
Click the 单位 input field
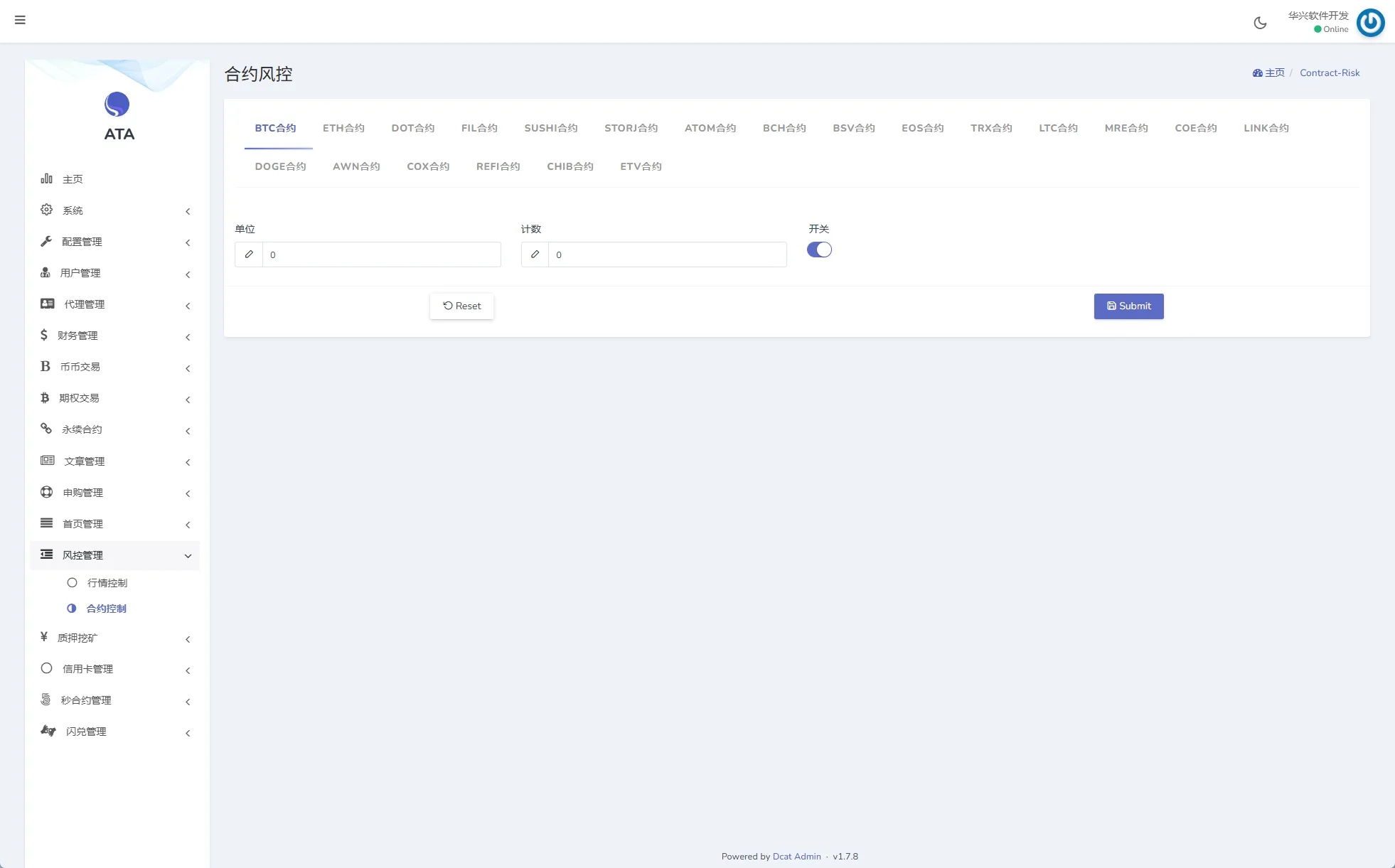[381, 254]
